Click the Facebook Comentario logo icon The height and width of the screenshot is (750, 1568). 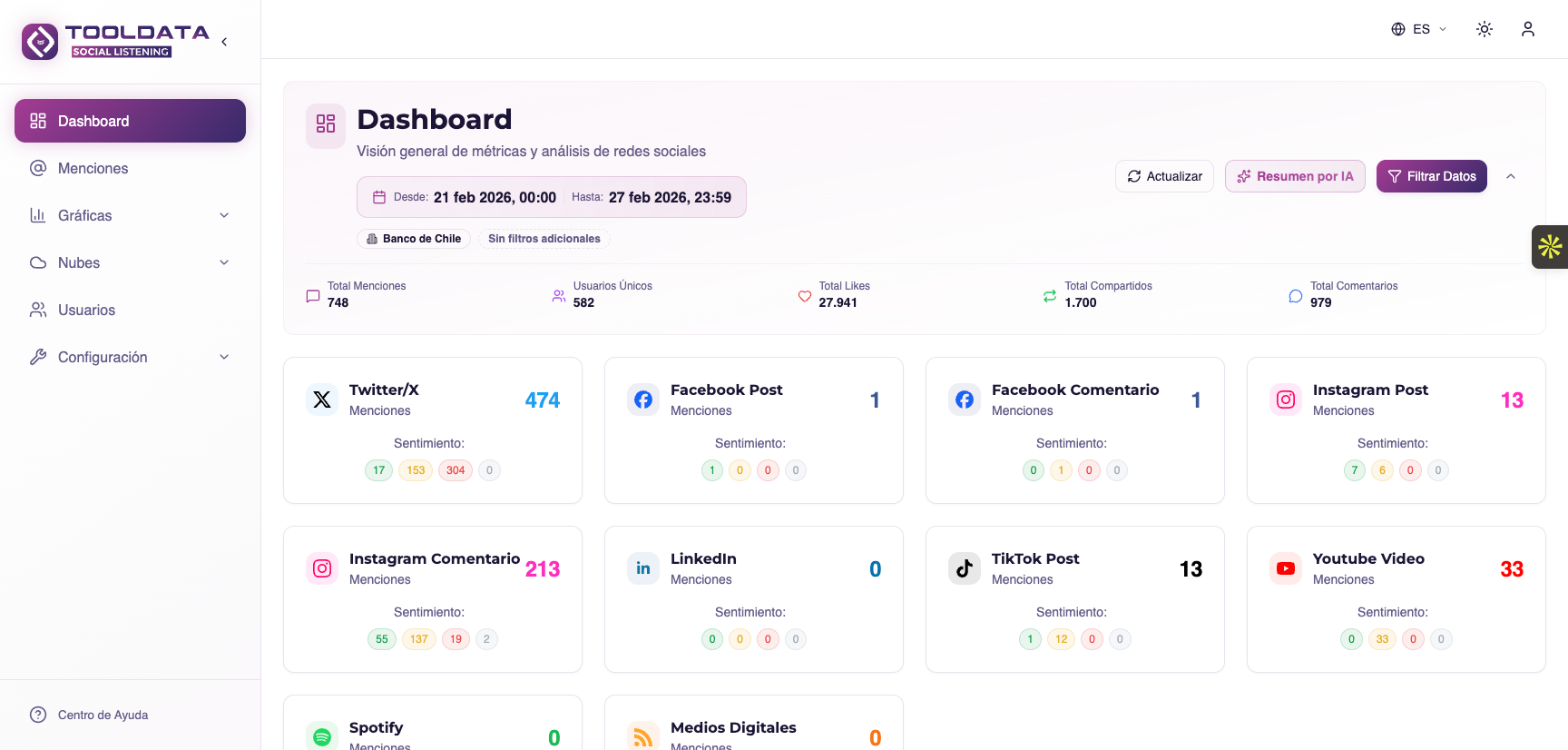click(x=965, y=400)
